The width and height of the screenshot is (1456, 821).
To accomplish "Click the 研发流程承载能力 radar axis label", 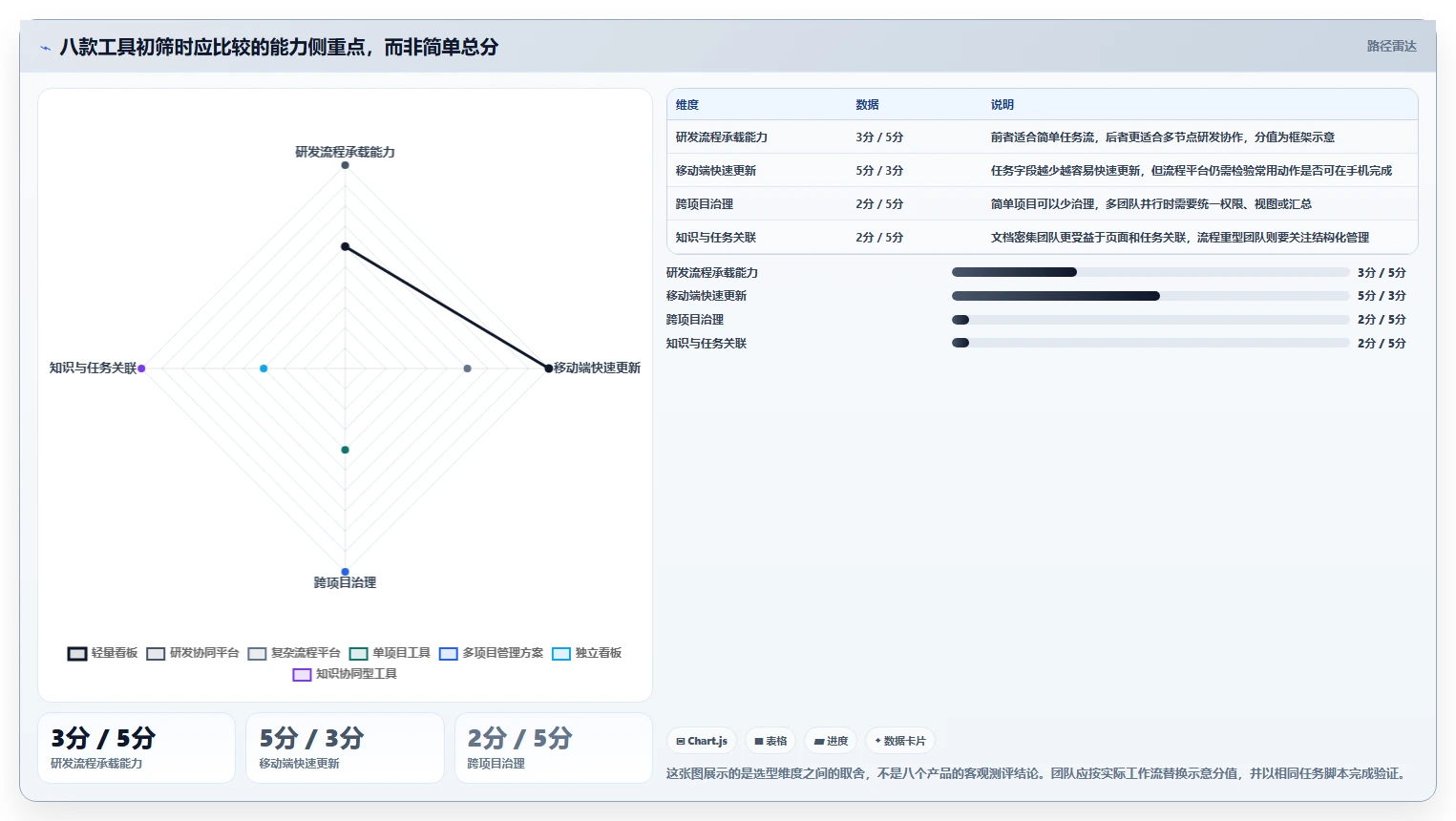I will 345,152.
